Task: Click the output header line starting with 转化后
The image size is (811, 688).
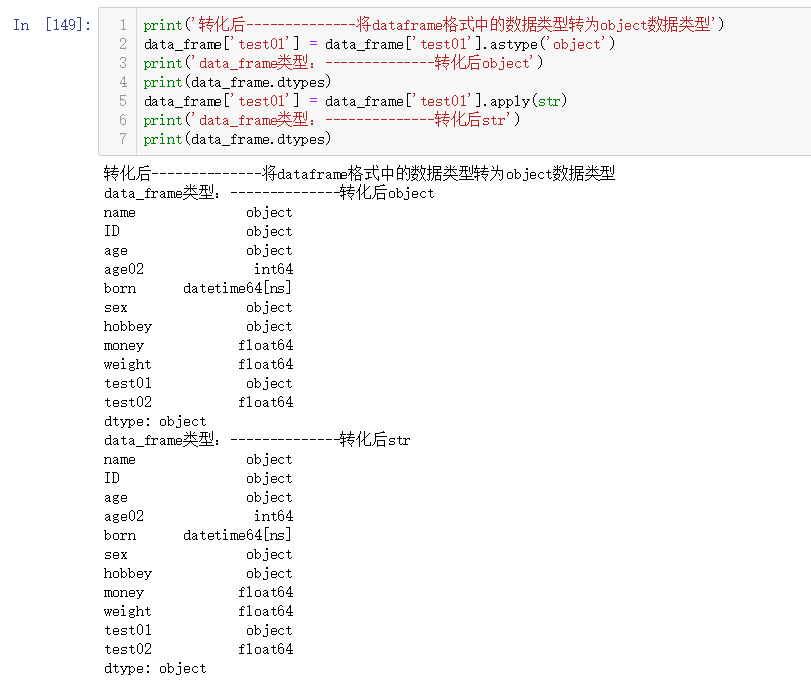Action: 300,173
